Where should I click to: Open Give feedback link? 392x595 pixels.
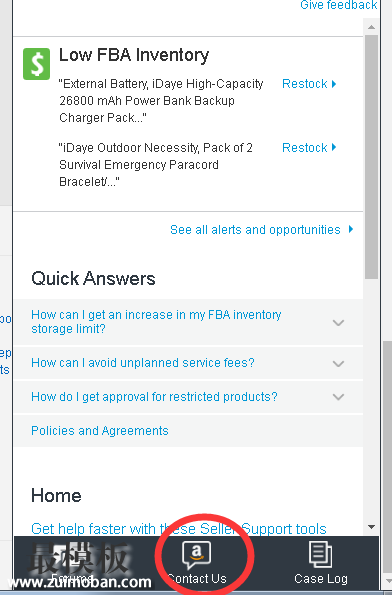[339, 5]
